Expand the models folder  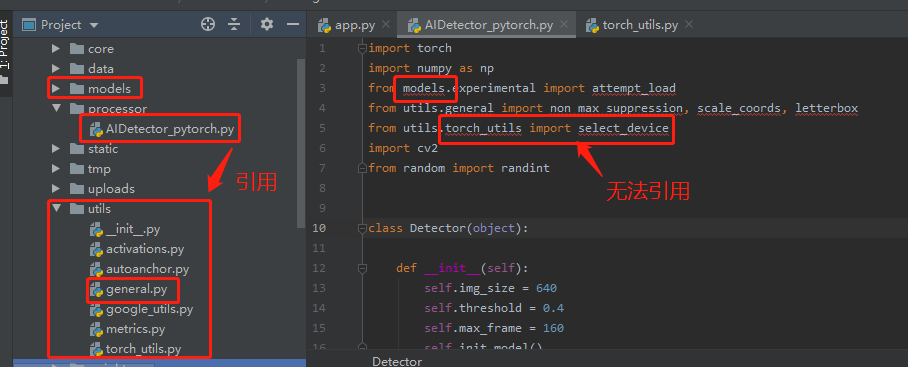[x=56, y=89]
